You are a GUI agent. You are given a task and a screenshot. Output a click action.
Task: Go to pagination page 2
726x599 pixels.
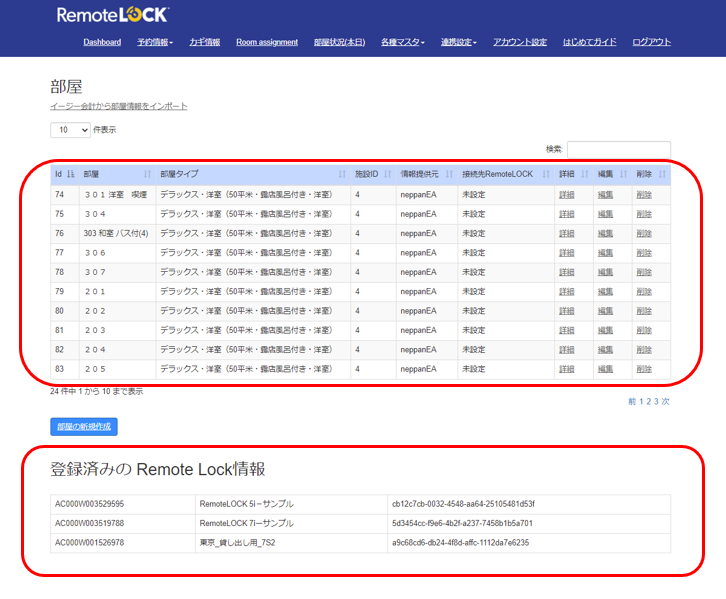coord(649,401)
